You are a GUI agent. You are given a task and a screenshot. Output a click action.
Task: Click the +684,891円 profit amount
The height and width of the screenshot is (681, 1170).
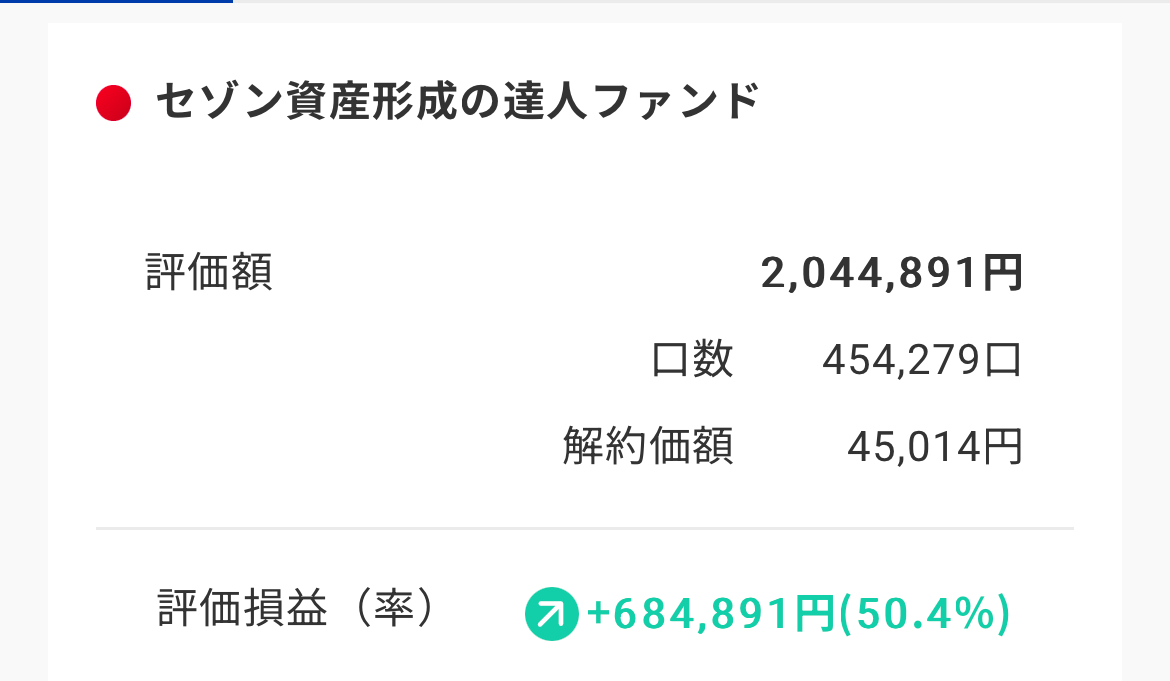pyautogui.click(x=711, y=614)
